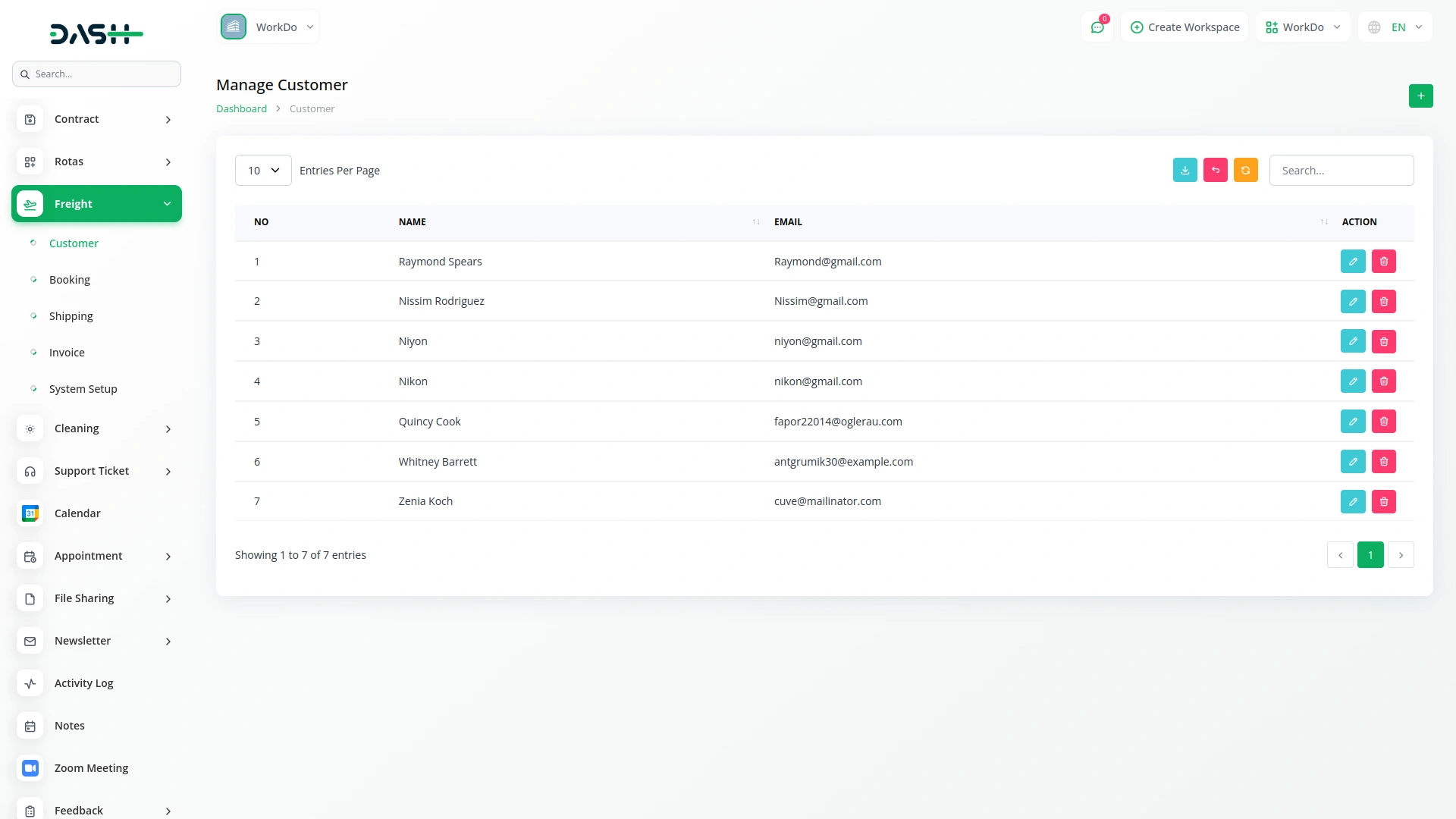Click the Create Workspace button

[1185, 27]
